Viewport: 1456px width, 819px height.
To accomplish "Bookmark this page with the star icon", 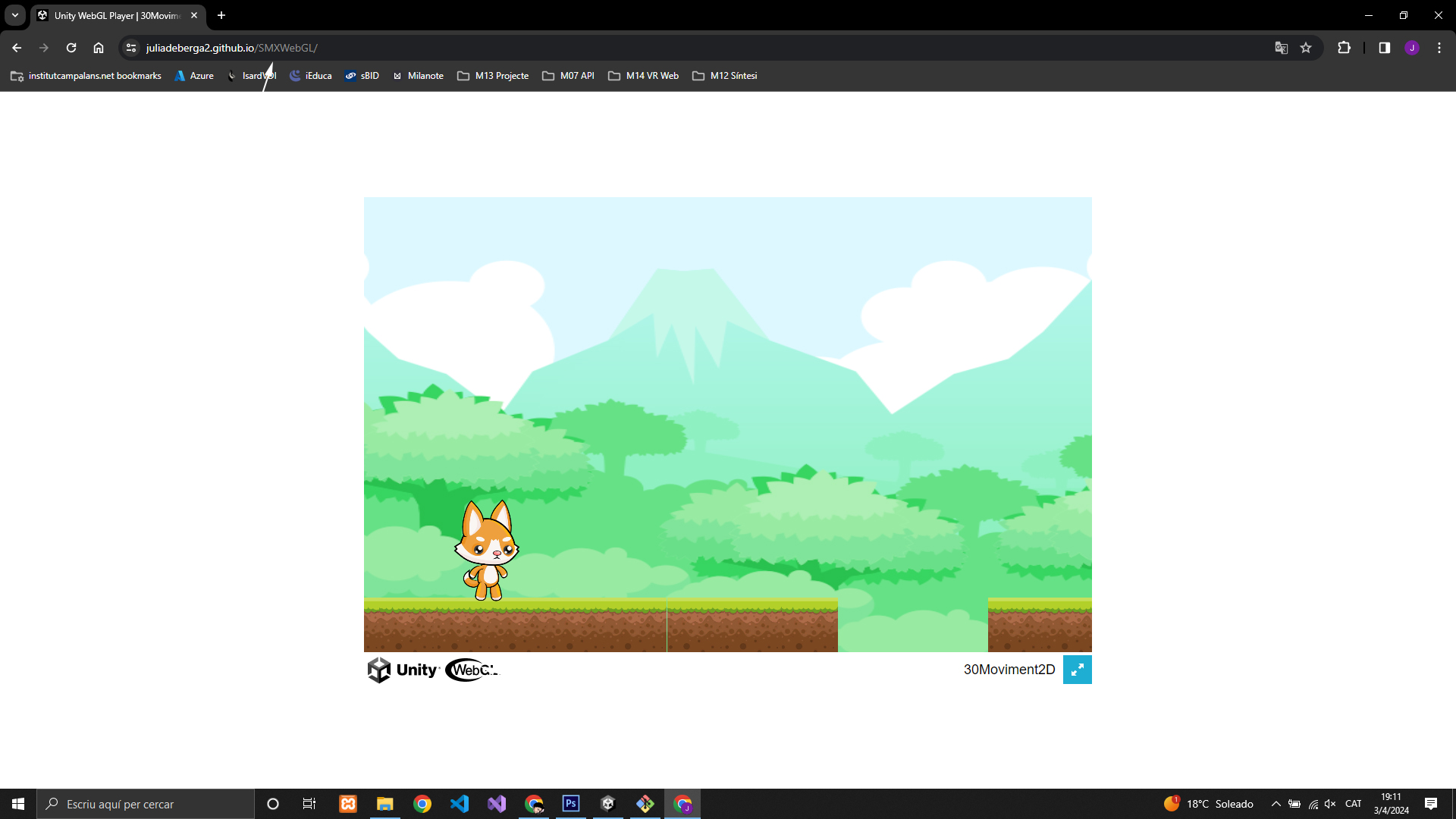I will [x=1306, y=48].
